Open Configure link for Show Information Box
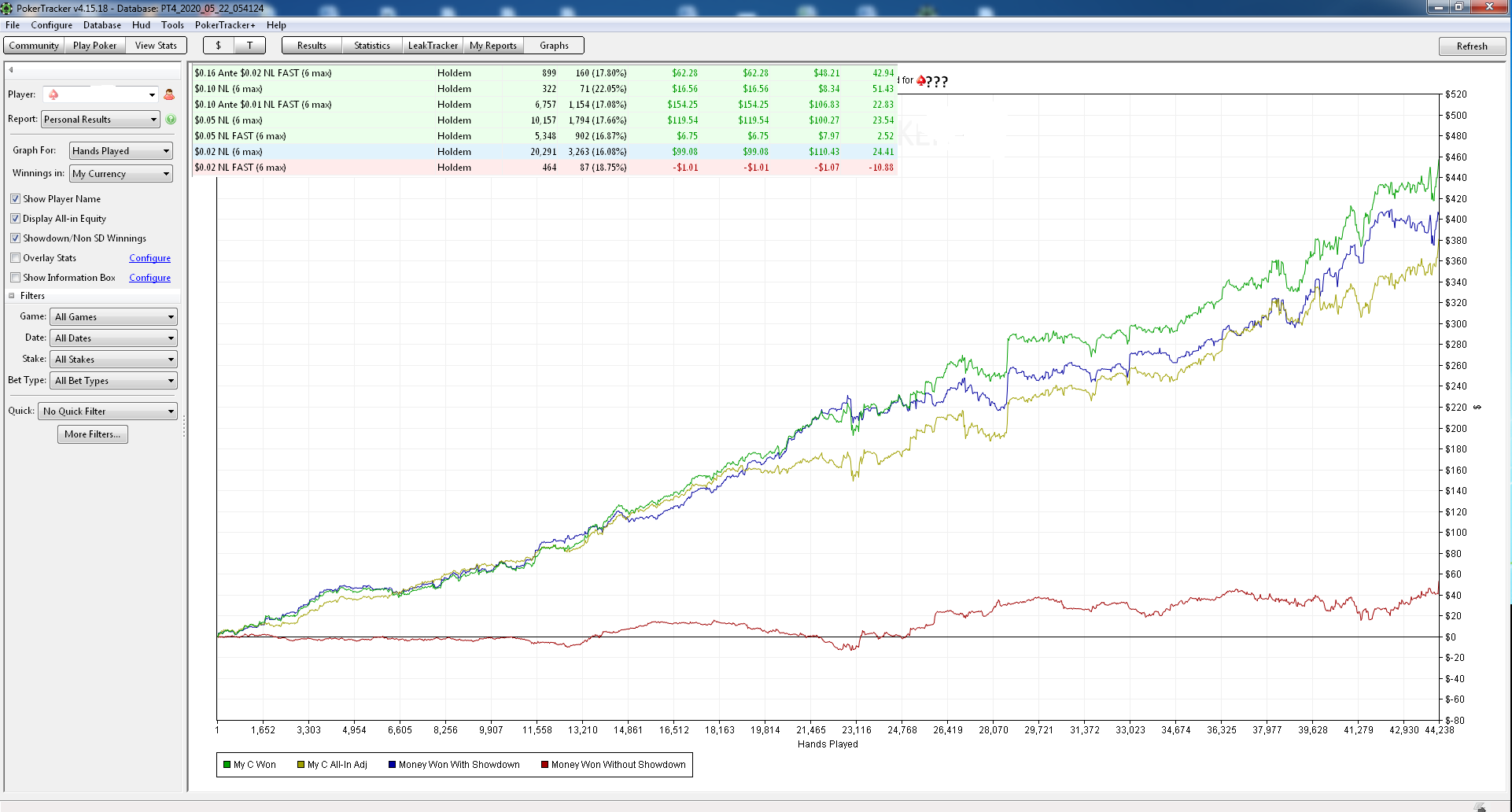 (149, 278)
